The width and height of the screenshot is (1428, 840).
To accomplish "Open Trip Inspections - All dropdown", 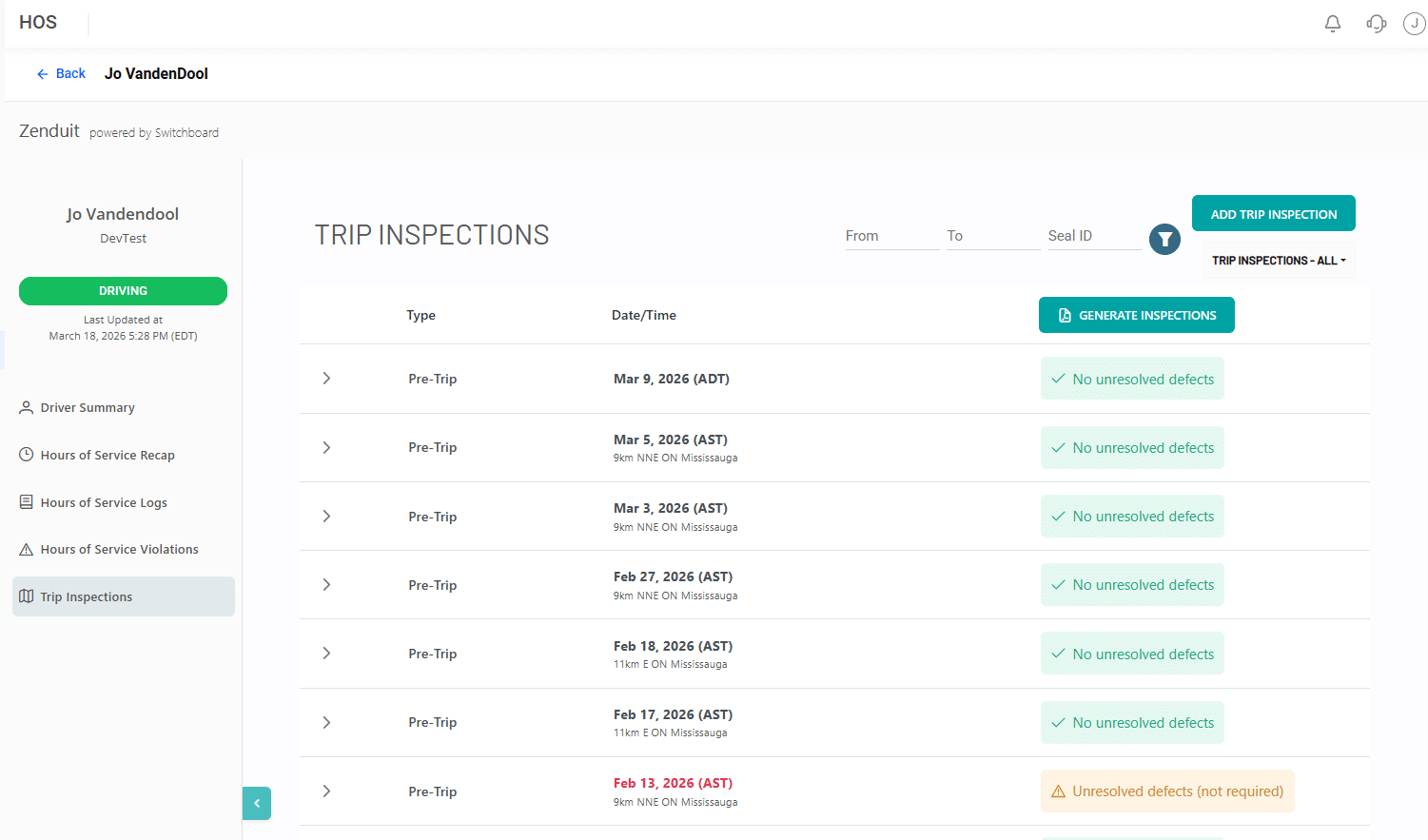I will (1279, 261).
